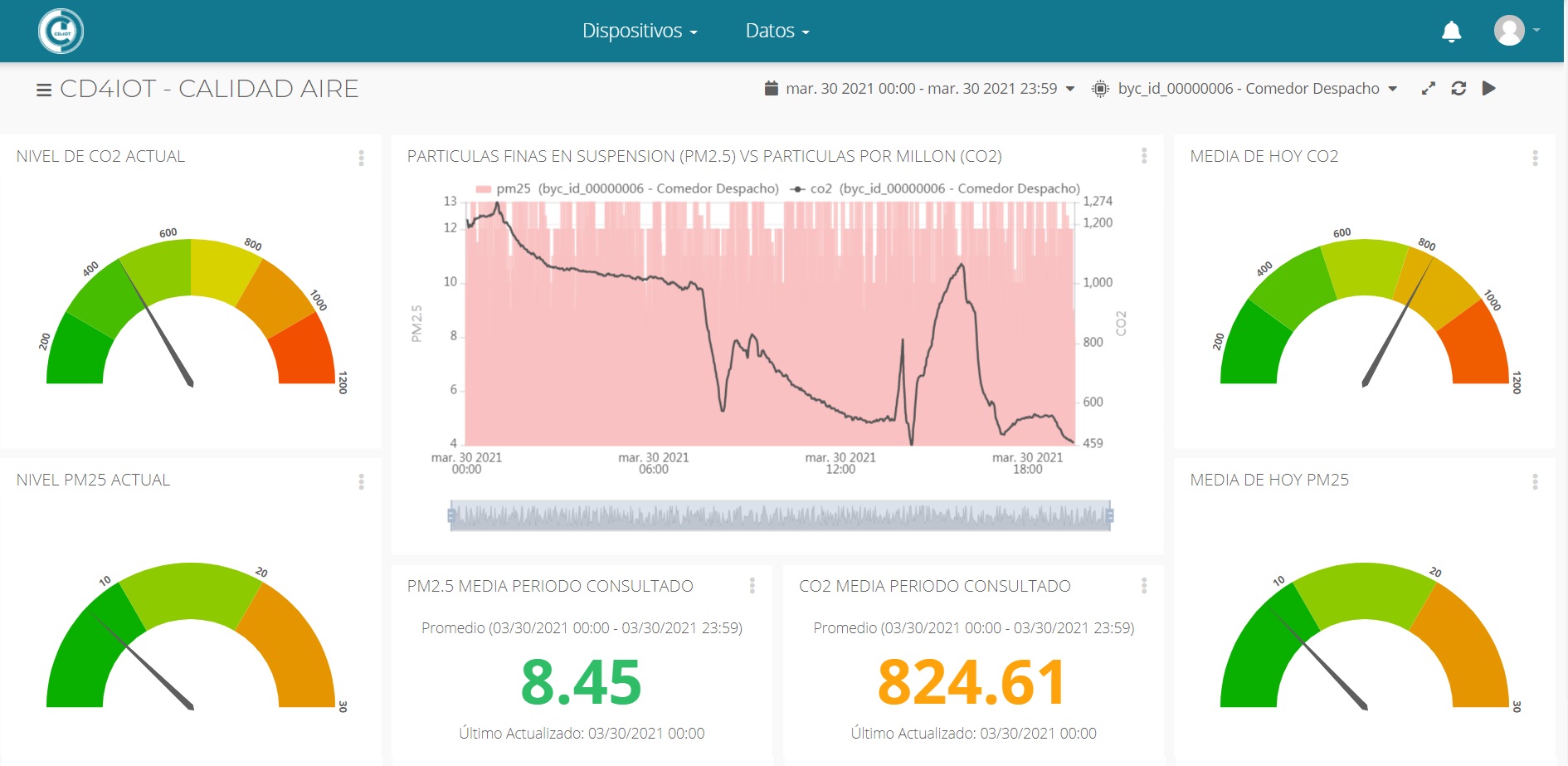Start dashboard auto-play
The height and width of the screenshot is (766, 1568).
(1489, 88)
